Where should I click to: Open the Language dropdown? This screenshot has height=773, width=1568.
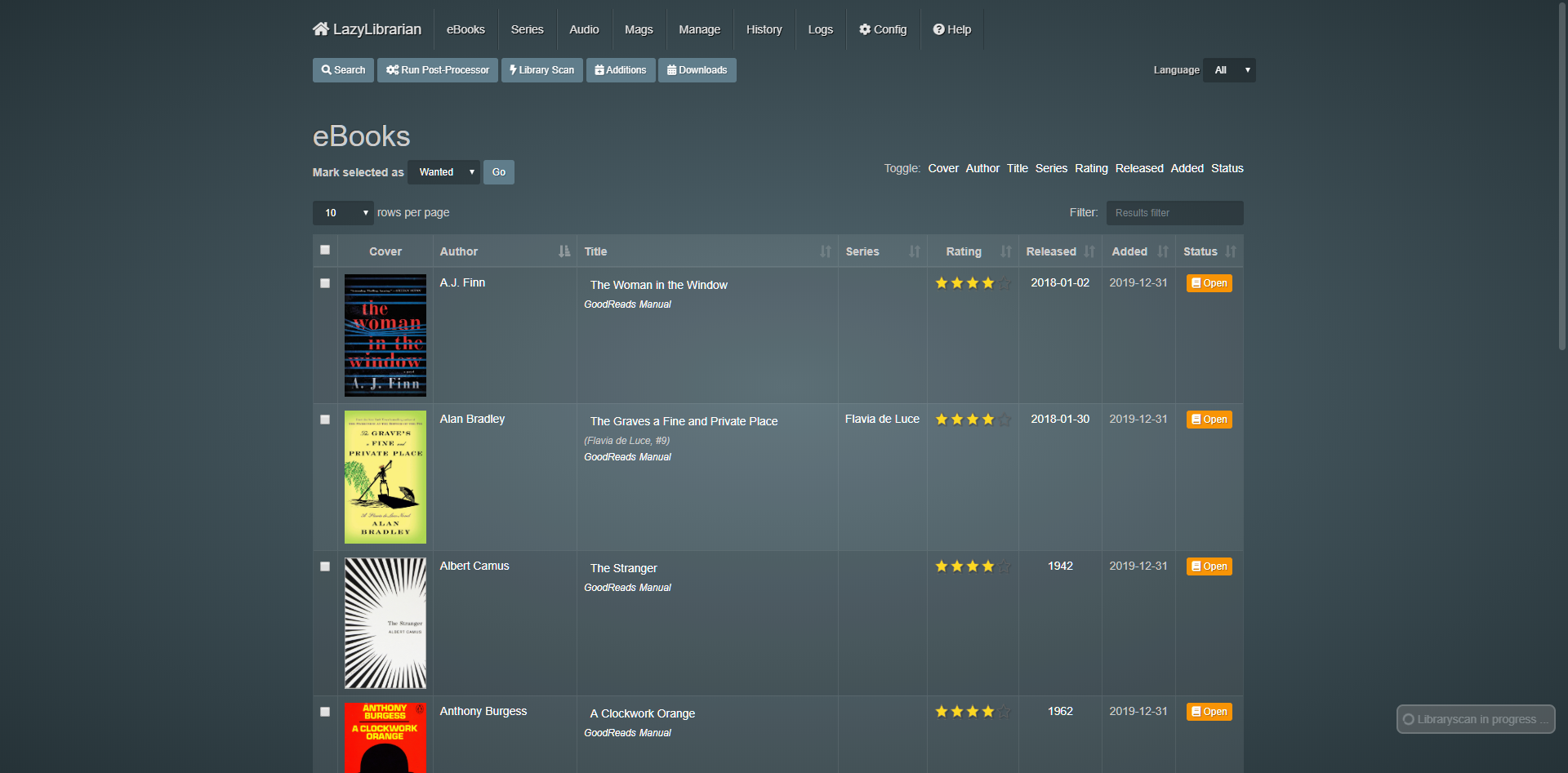click(x=1229, y=70)
